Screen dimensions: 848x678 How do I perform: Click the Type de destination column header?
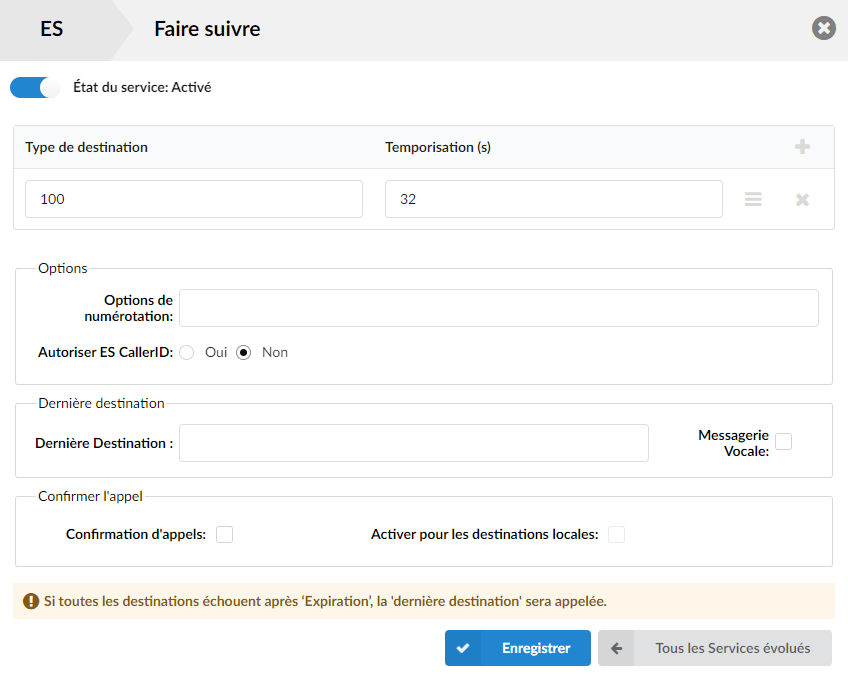(x=87, y=147)
